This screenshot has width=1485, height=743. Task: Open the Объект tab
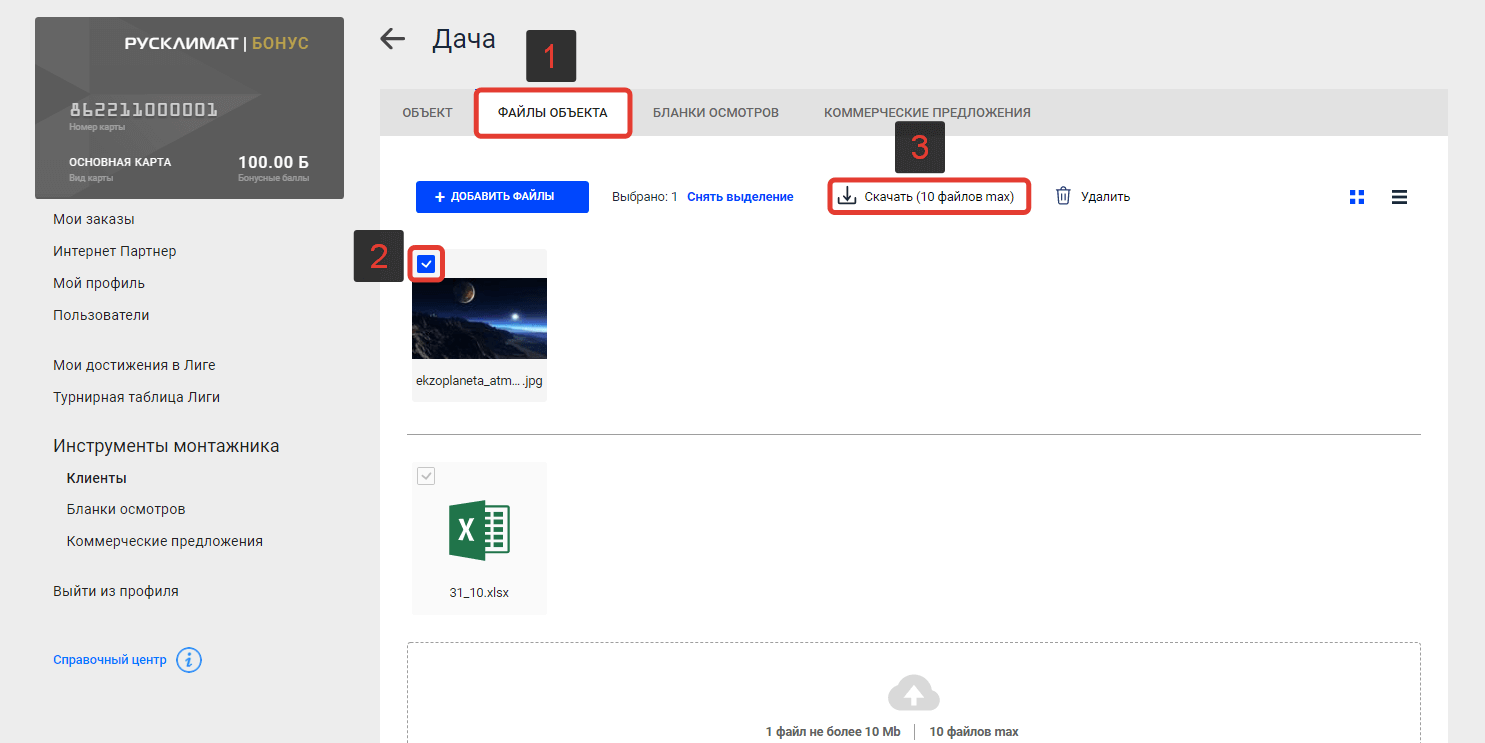click(427, 113)
